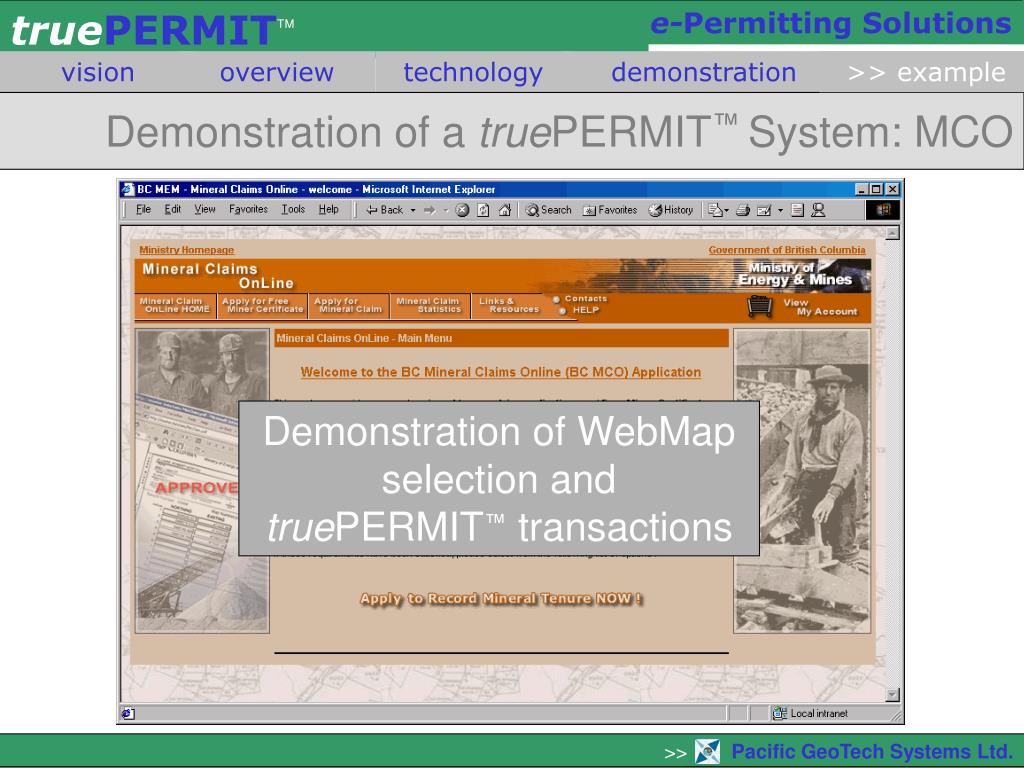Open the Edit menu
Image resolution: width=1024 pixels, height=768 pixels.
[172, 209]
